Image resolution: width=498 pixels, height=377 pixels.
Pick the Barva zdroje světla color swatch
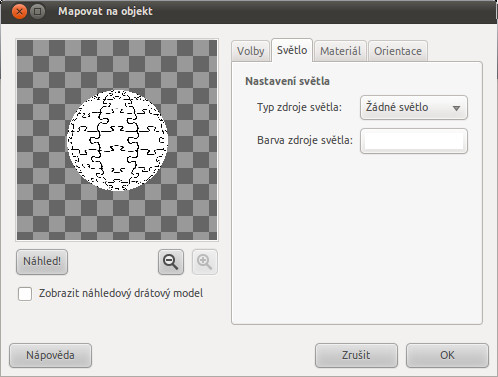pos(414,141)
